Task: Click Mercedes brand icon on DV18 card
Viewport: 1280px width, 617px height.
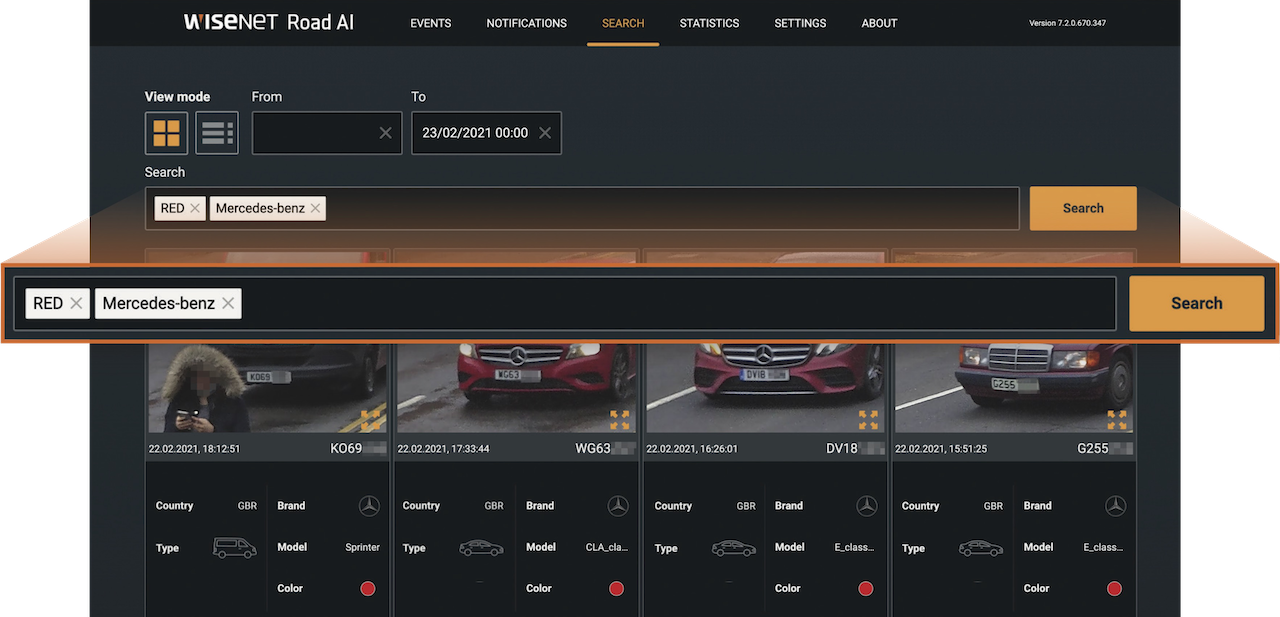Action: [x=867, y=506]
